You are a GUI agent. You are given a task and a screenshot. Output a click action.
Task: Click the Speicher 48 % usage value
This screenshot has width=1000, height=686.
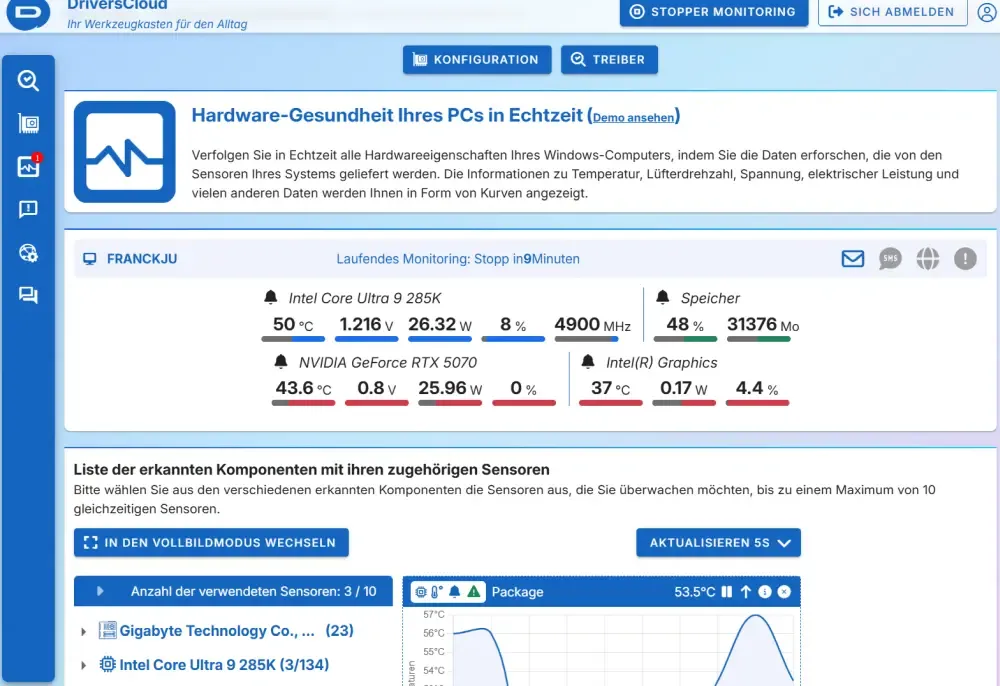pos(685,325)
